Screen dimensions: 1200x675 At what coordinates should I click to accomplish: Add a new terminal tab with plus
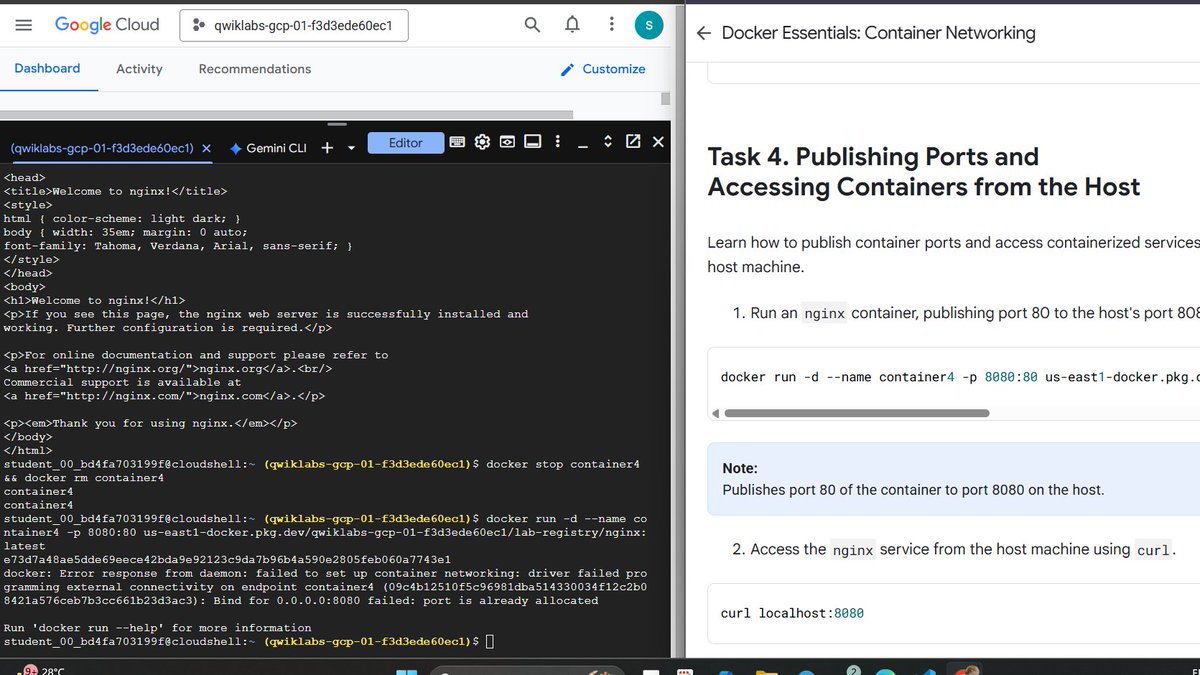pyautogui.click(x=327, y=148)
